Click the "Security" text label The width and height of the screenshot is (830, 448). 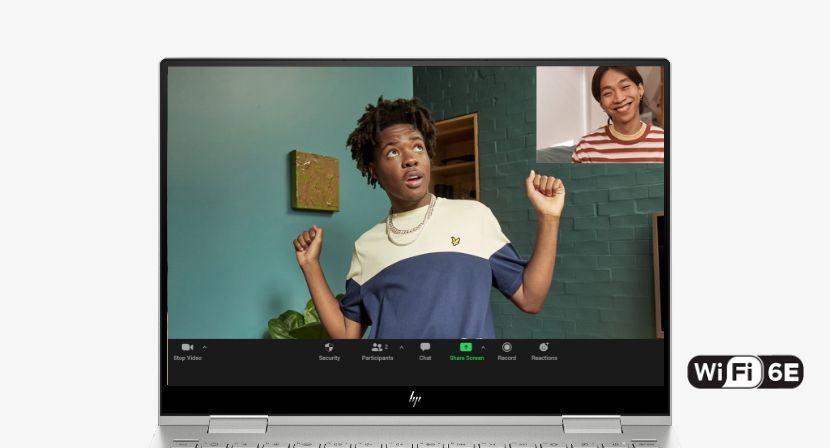(329, 358)
